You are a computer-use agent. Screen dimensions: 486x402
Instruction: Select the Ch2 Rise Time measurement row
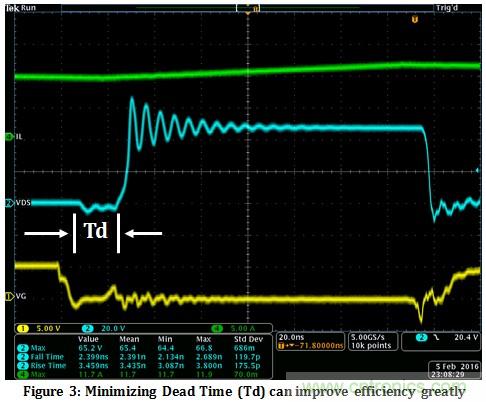point(143,366)
